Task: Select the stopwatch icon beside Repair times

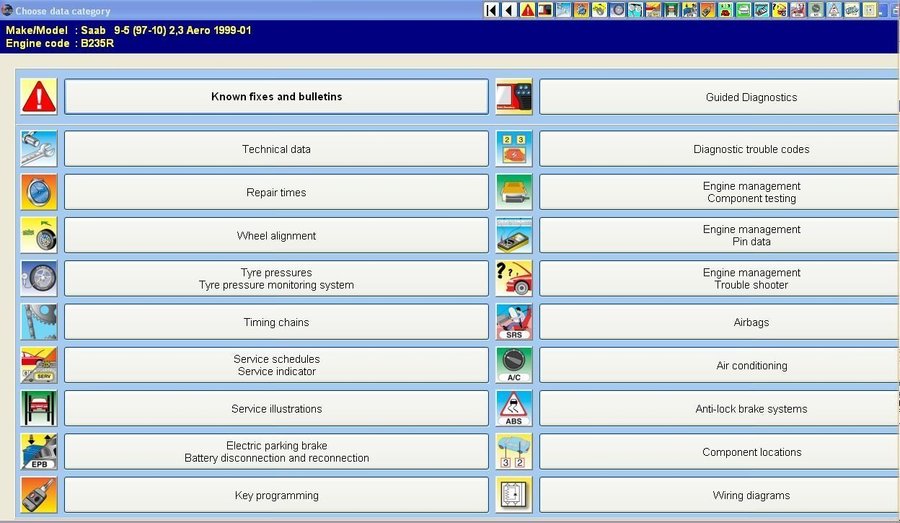Action: point(39,192)
